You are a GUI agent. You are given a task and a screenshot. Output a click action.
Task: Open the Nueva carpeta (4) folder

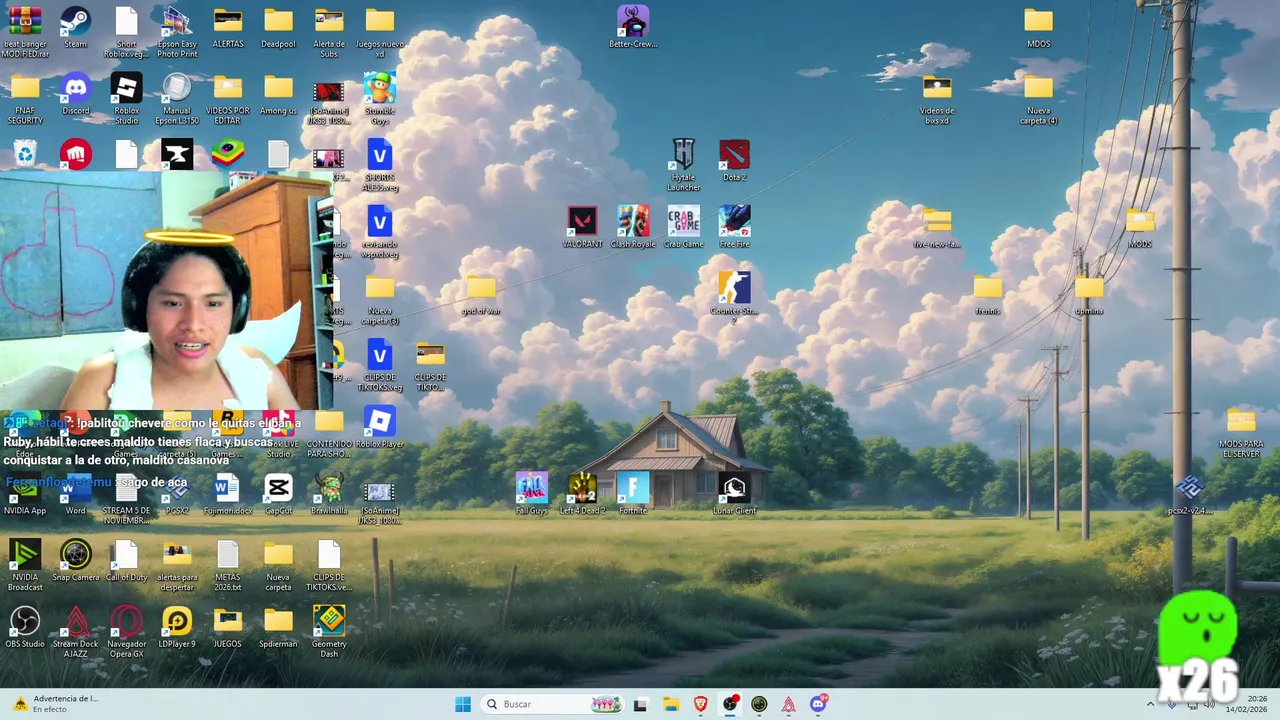[1038, 98]
